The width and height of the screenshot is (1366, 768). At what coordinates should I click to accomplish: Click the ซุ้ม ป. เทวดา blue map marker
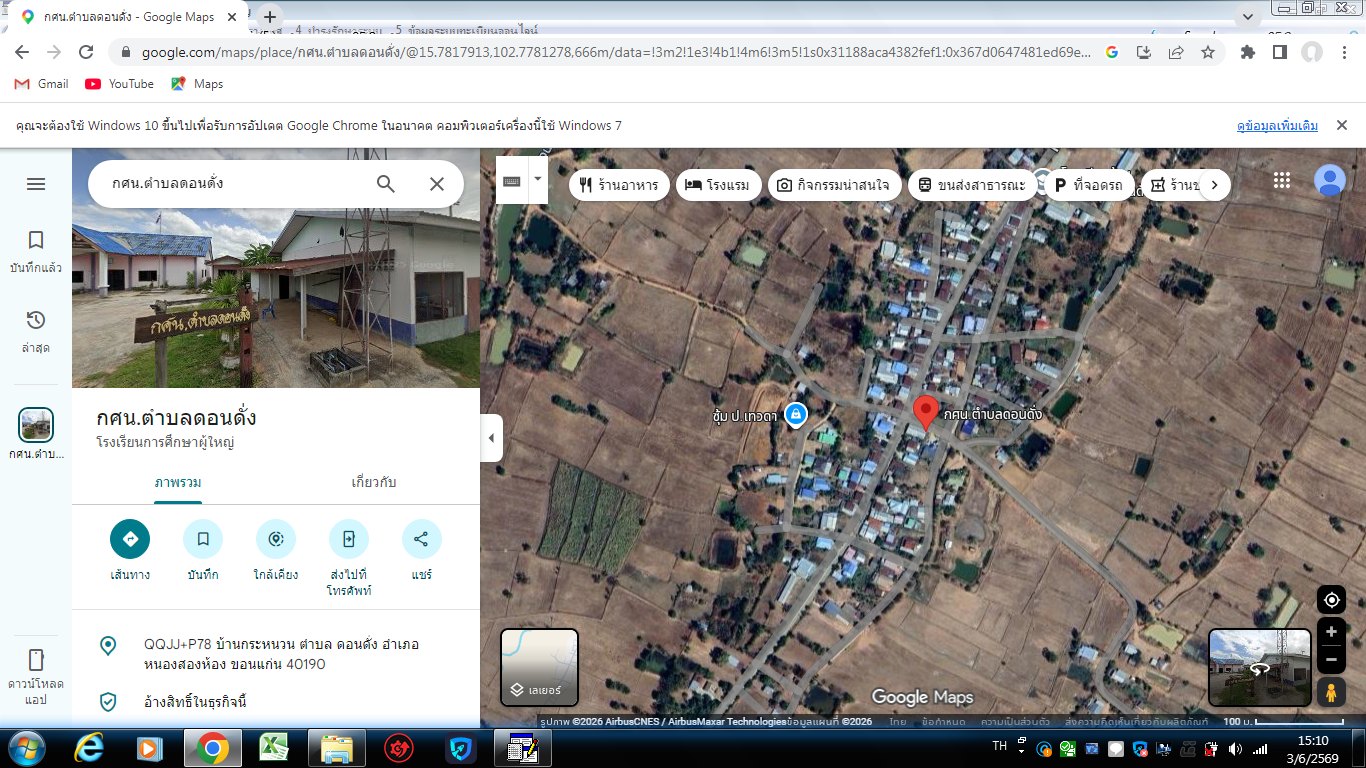tap(795, 414)
